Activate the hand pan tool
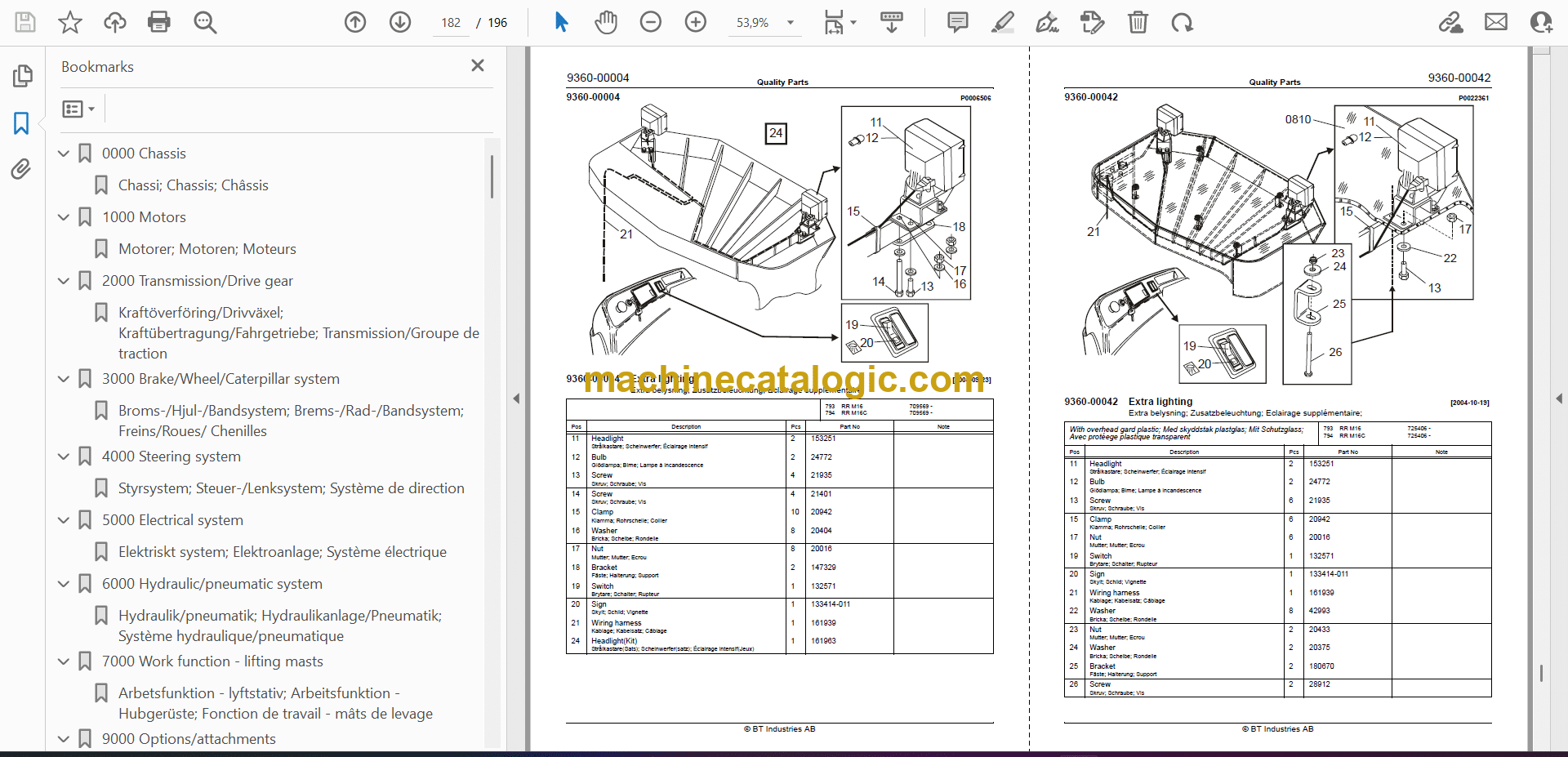Viewport: 1568px width, 757px height. (606, 22)
